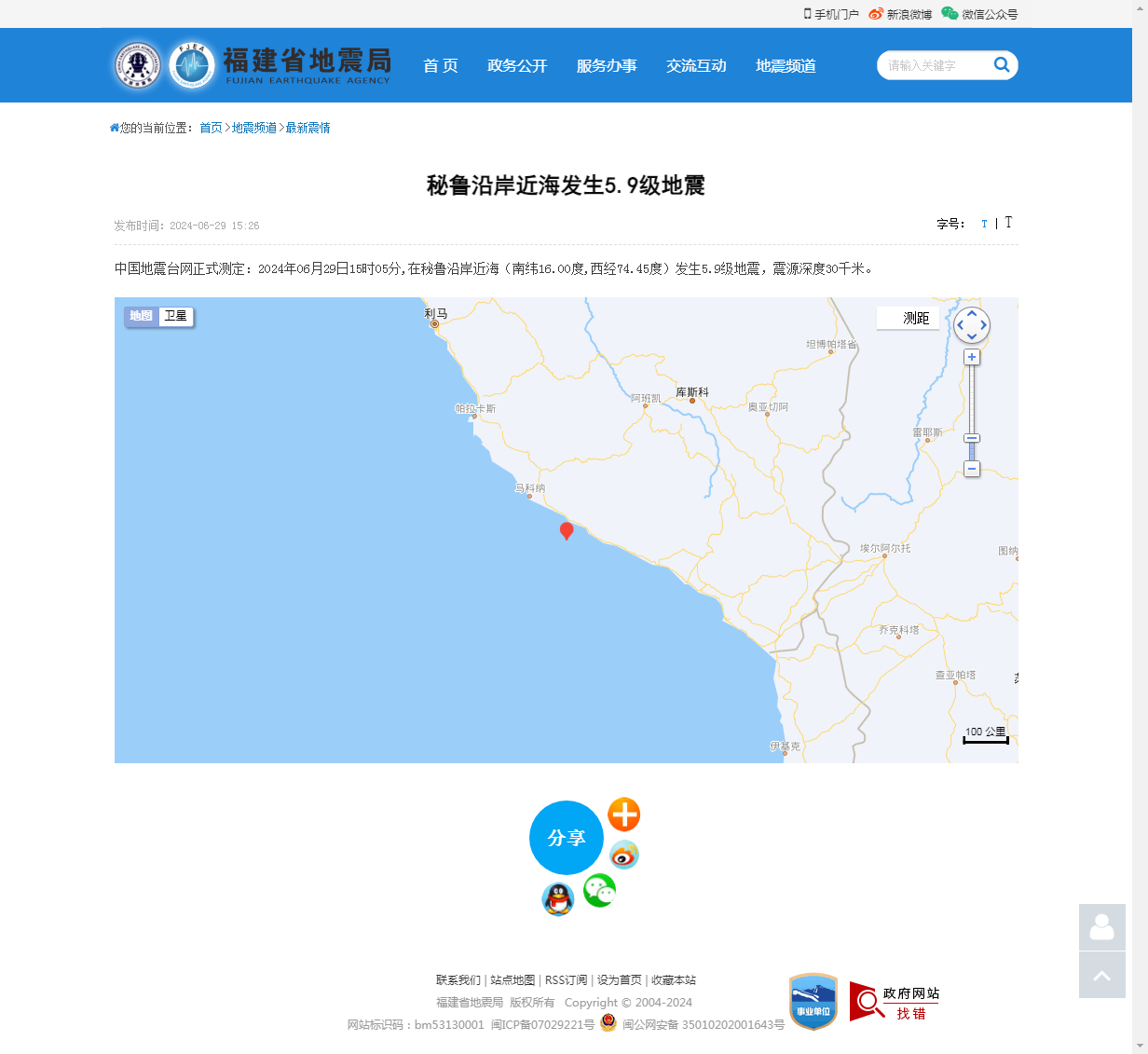Click the police badge icon in footer

tap(608, 1022)
